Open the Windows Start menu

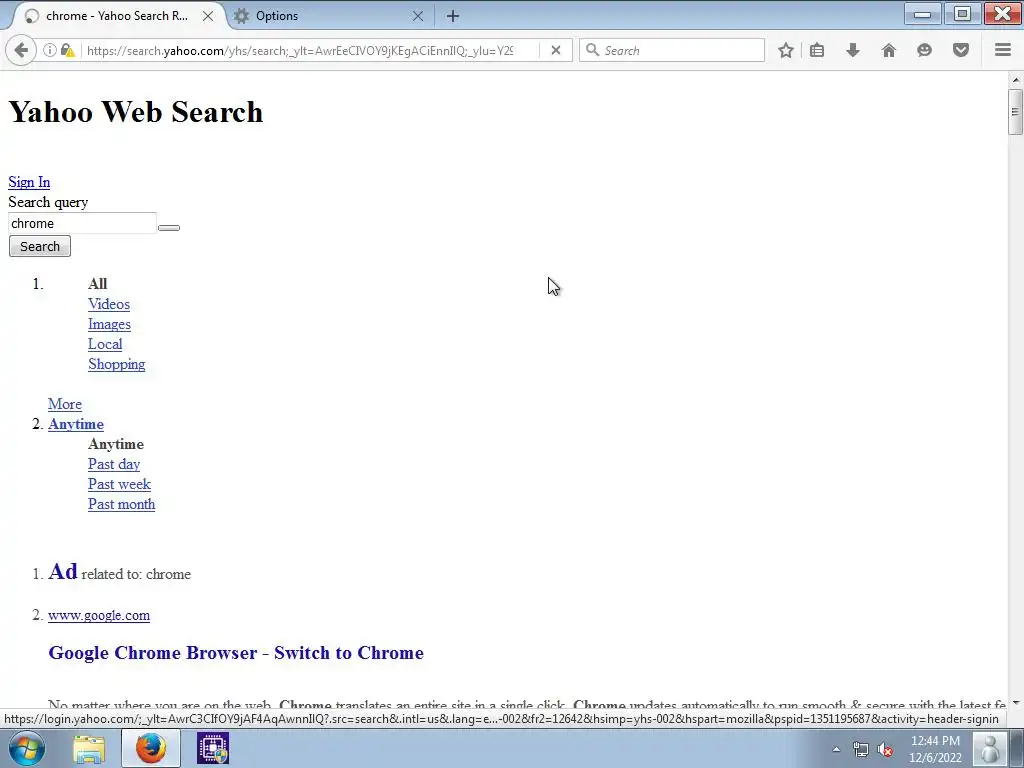[x=27, y=748]
